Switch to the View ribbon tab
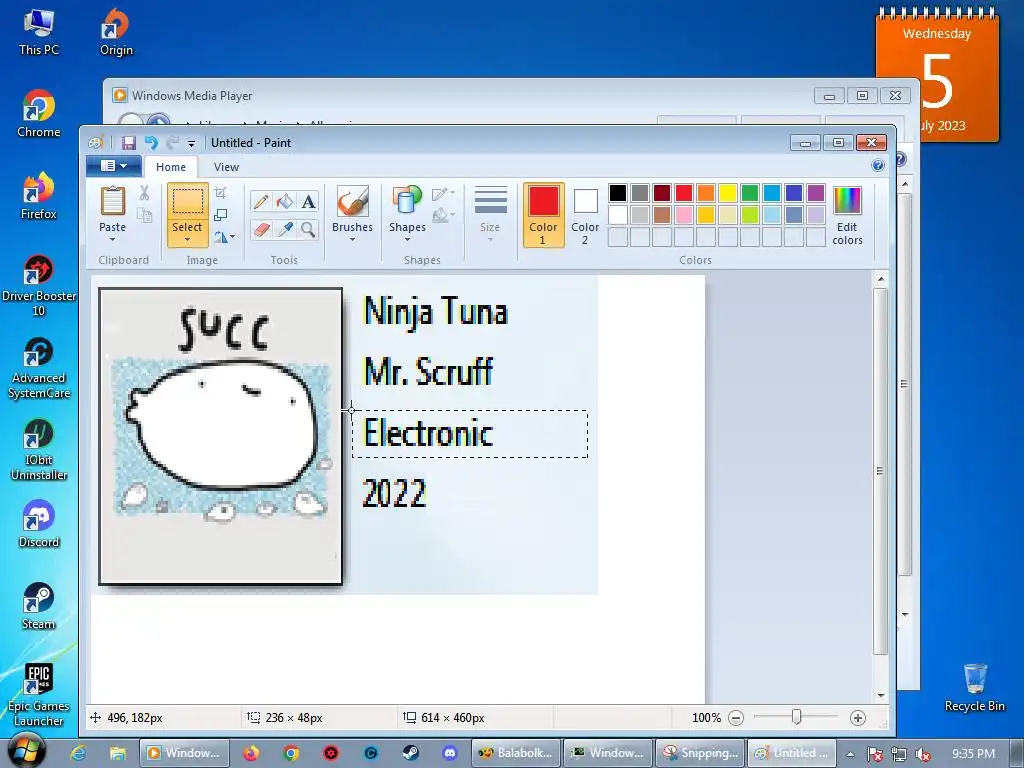Screen dimensions: 1024x768 227,167
